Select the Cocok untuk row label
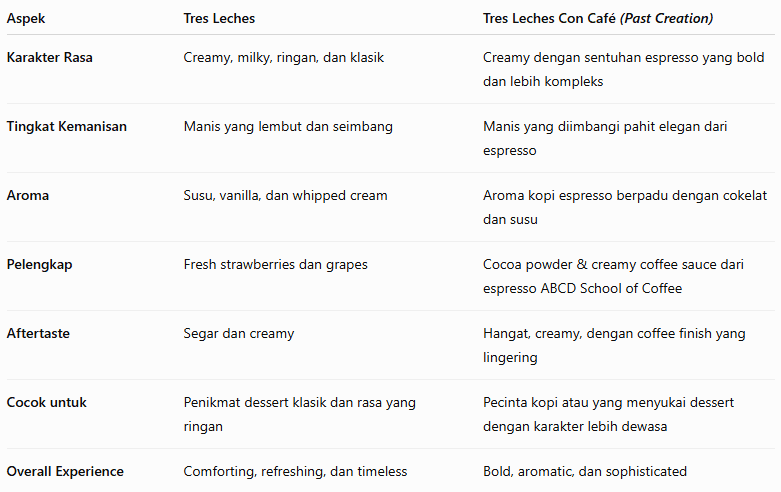 (x=46, y=402)
